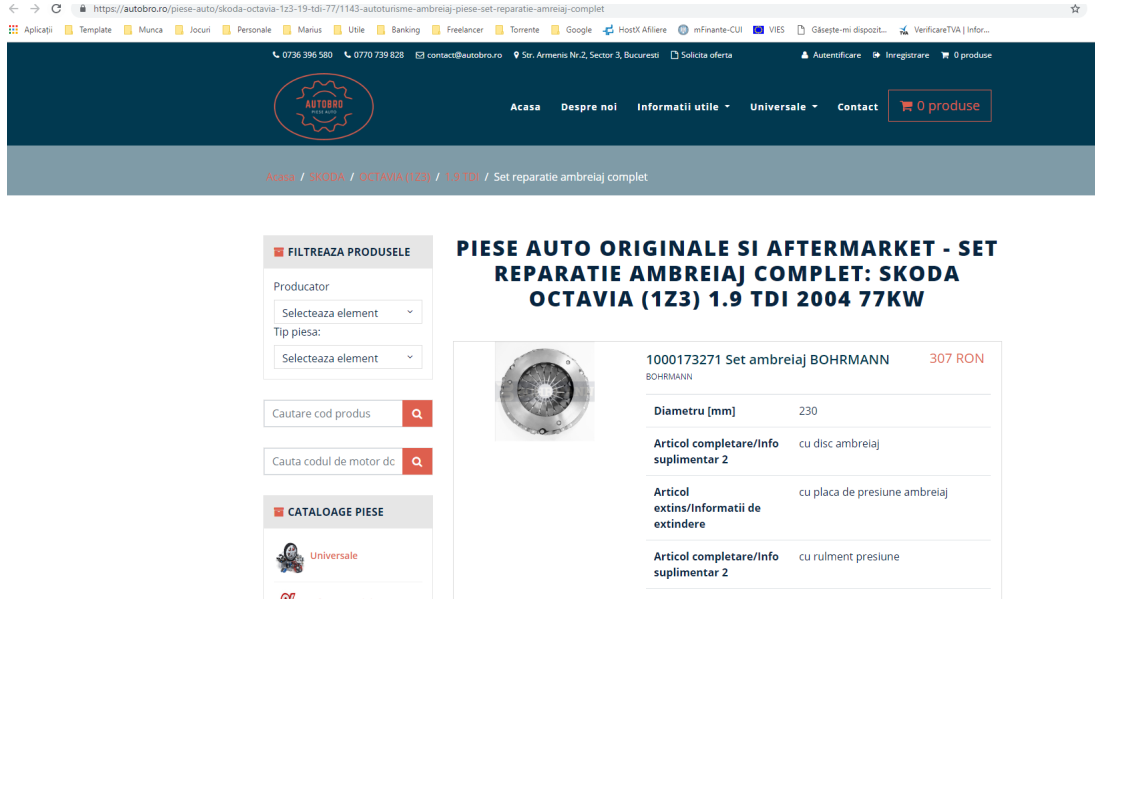Open the Torrente bookmarks folder
Viewport: 1122px width, 793px height.
click(x=517, y=30)
